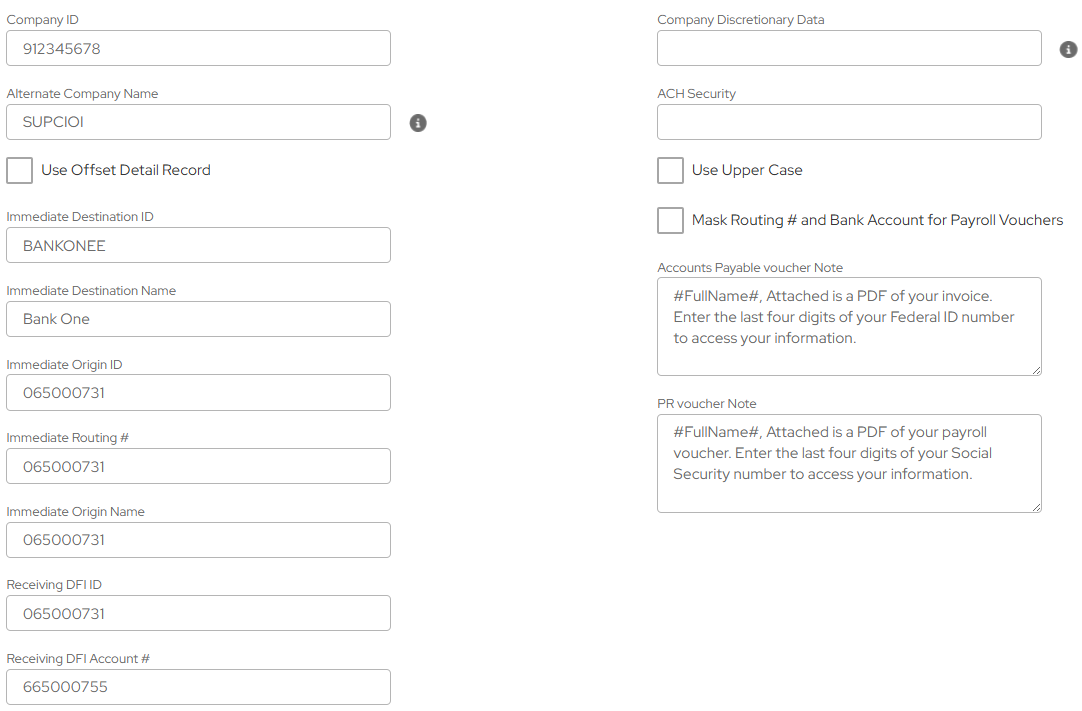The width and height of the screenshot is (1082, 711).
Task: Check Mask Routing # and Bank Account option
Action: 670,220
